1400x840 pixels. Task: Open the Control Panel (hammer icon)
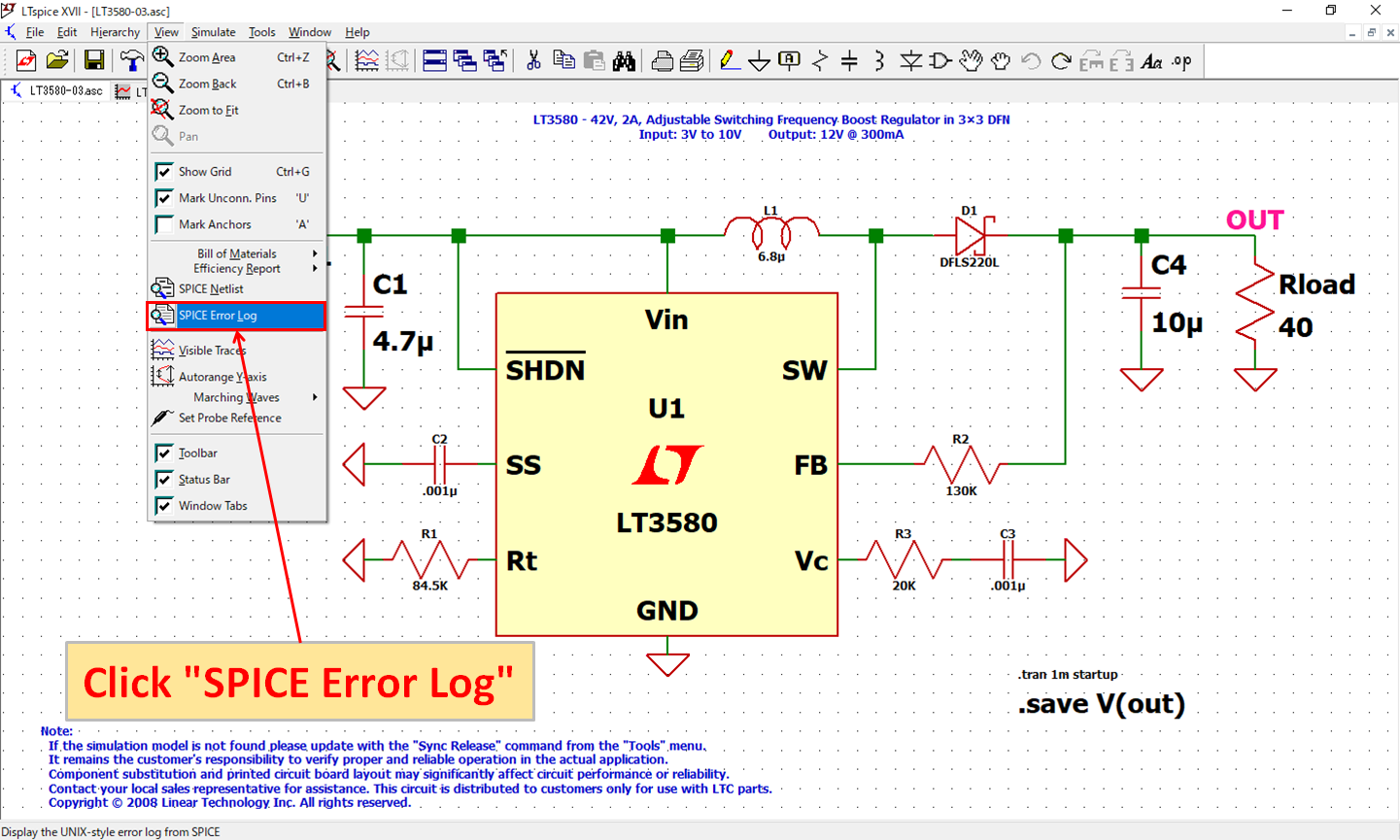(x=129, y=59)
